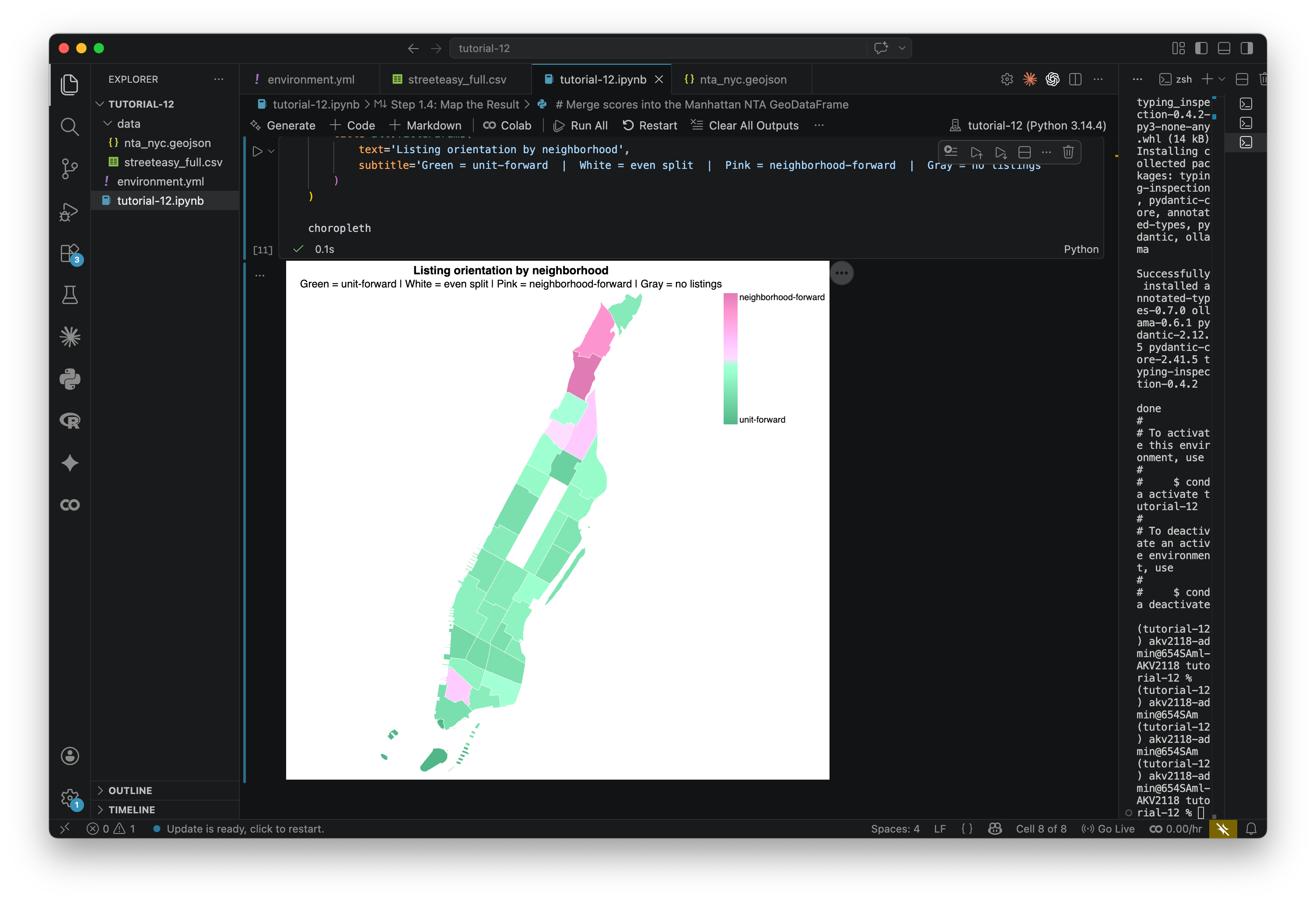Open the Extensions view with badge 3
1316x903 pixels.
click(x=70, y=253)
